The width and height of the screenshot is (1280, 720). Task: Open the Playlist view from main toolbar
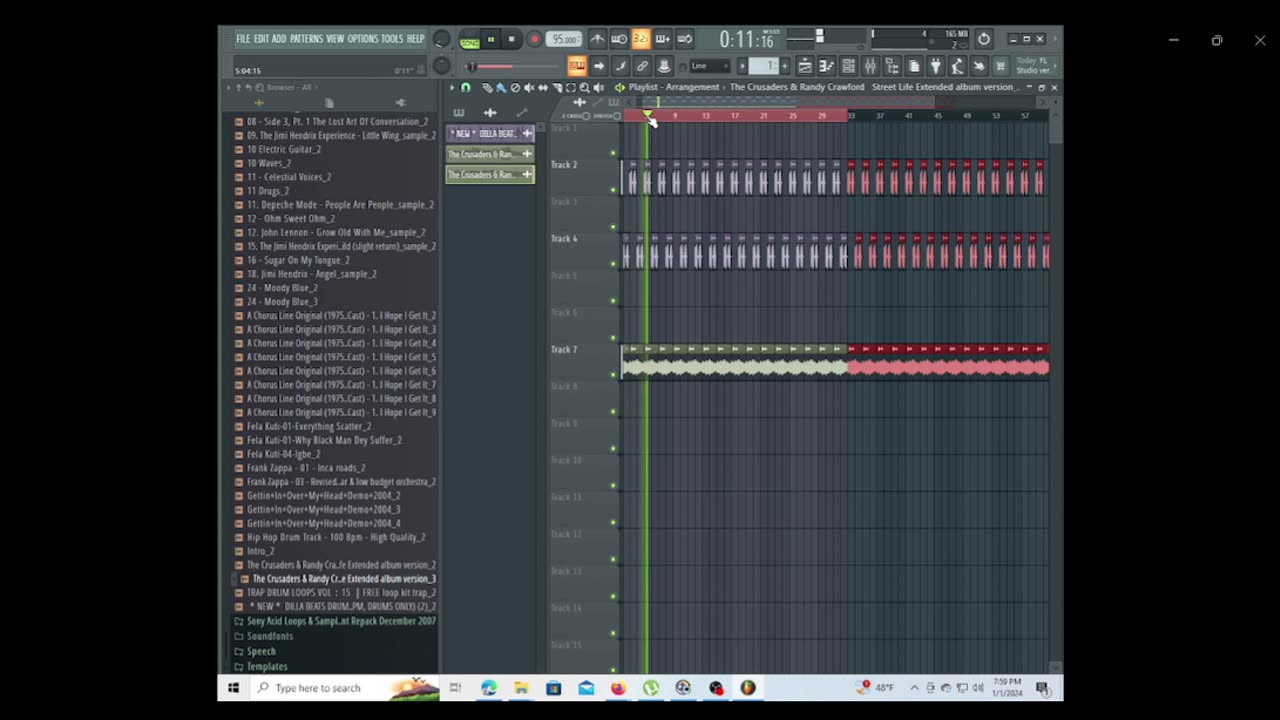[805, 66]
